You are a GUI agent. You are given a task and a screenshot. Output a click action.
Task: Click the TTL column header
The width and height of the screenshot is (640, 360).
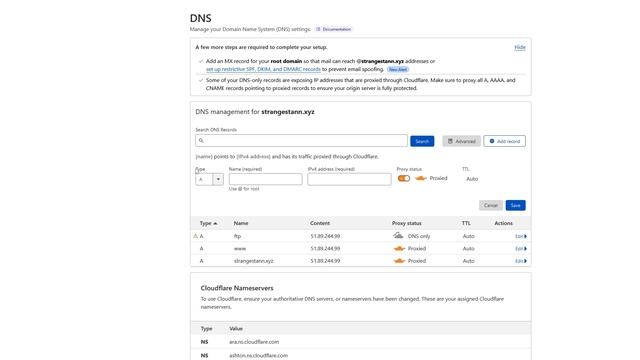(x=466, y=223)
